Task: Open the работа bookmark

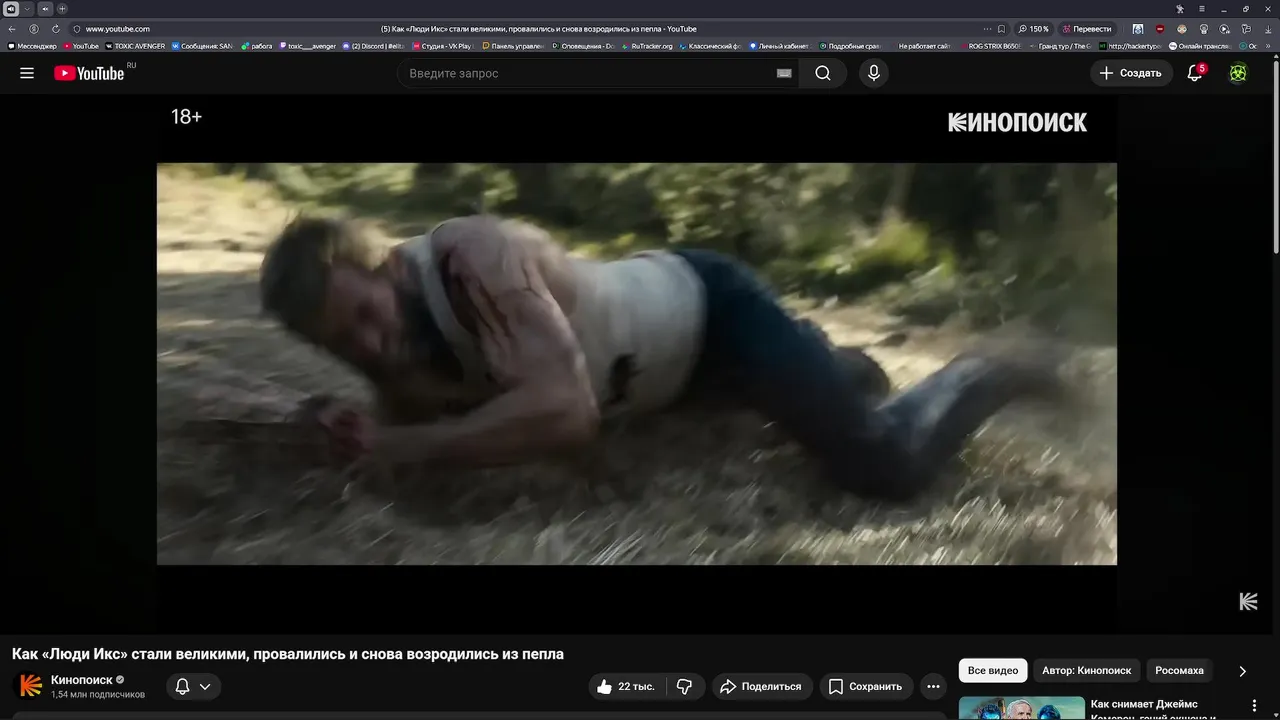Action: click(x=256, y=46)
